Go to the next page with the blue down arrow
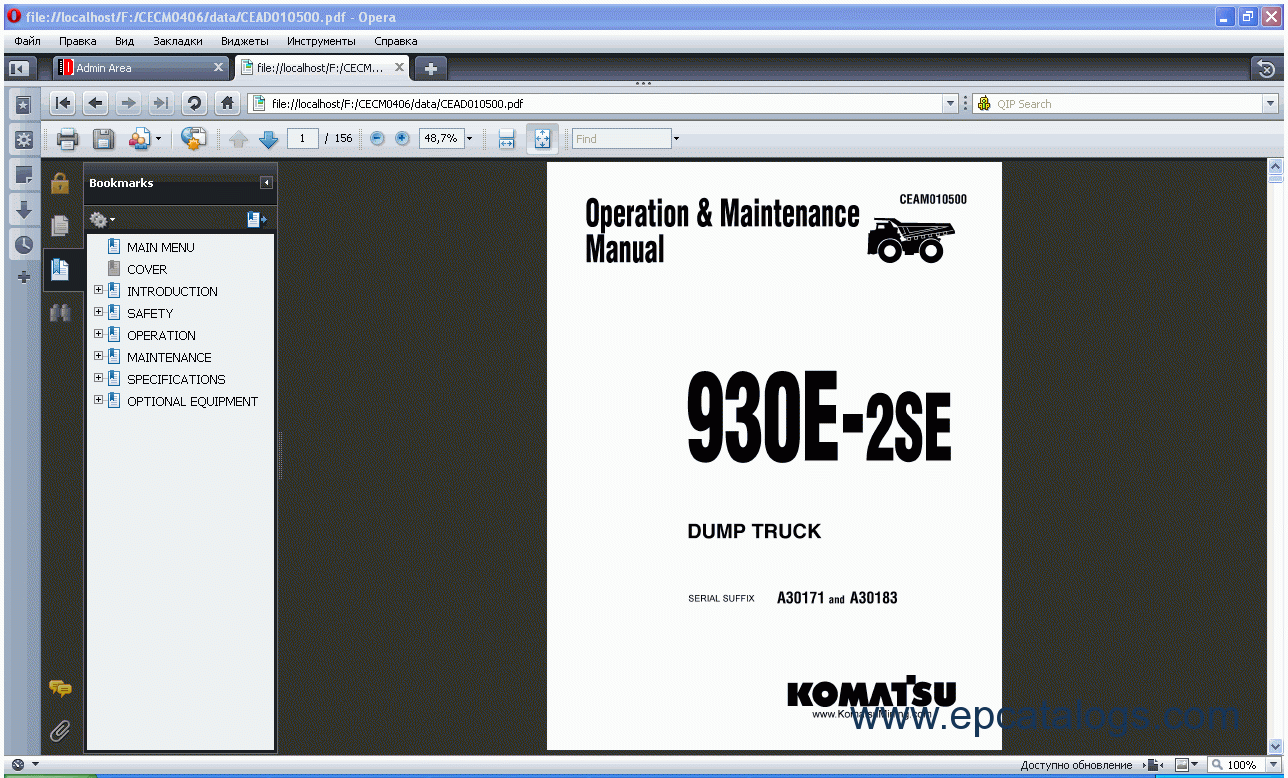The width and height of the screenshot is (1288, 778). pyautogui.click(x=268, y=139)
